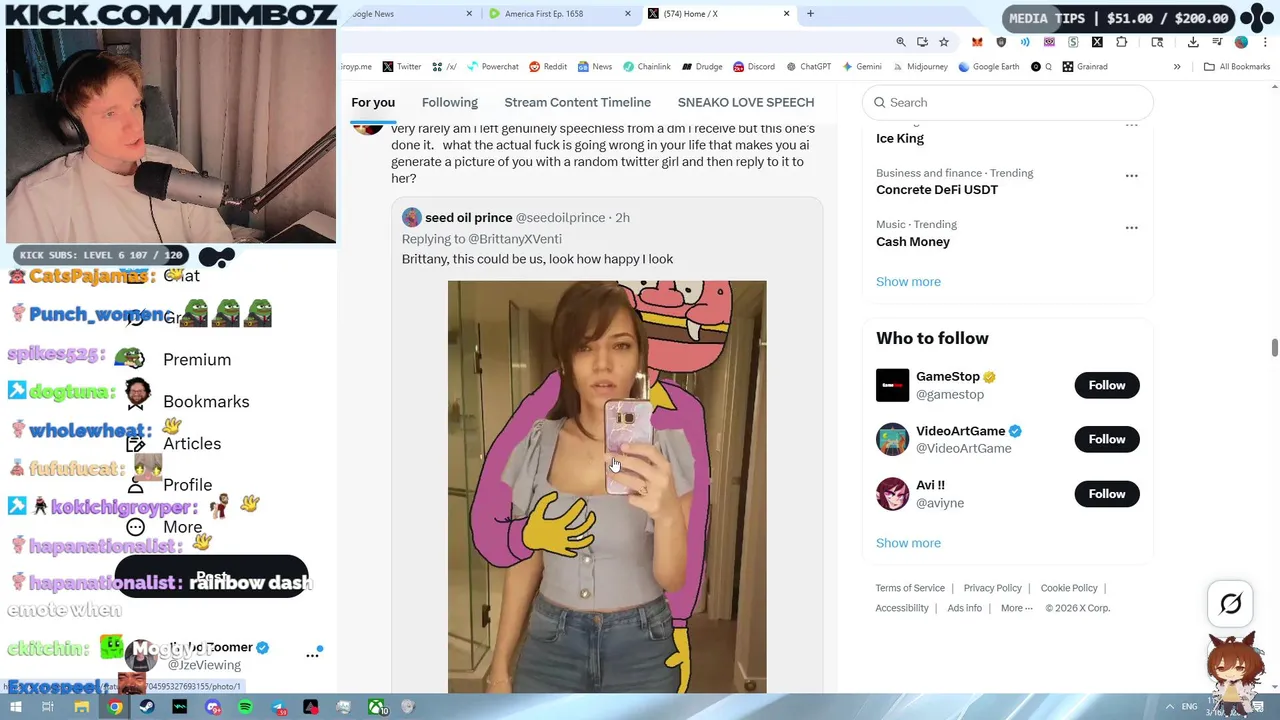
Task: Click the Windows Start button
Action: [15, 707]
